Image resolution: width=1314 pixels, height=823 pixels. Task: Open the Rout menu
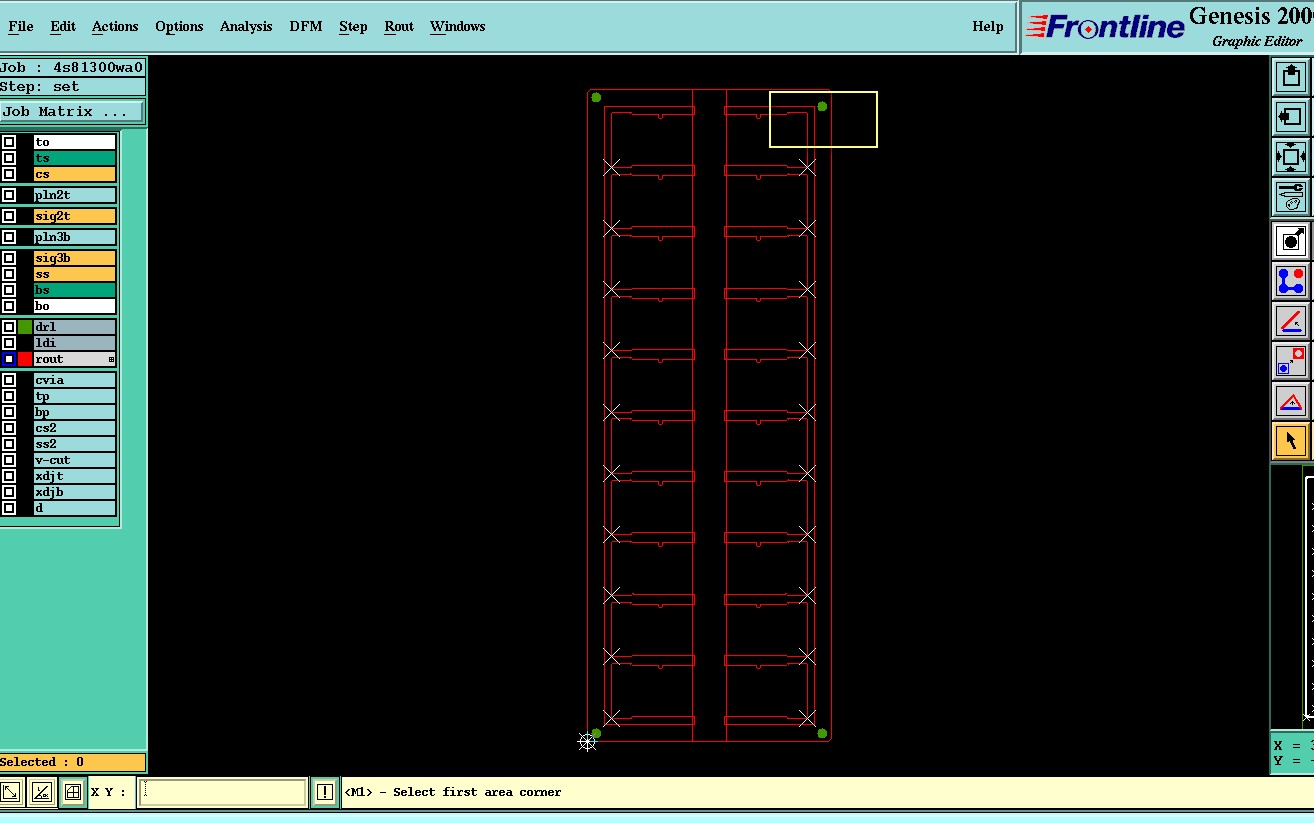coord(399,26)
